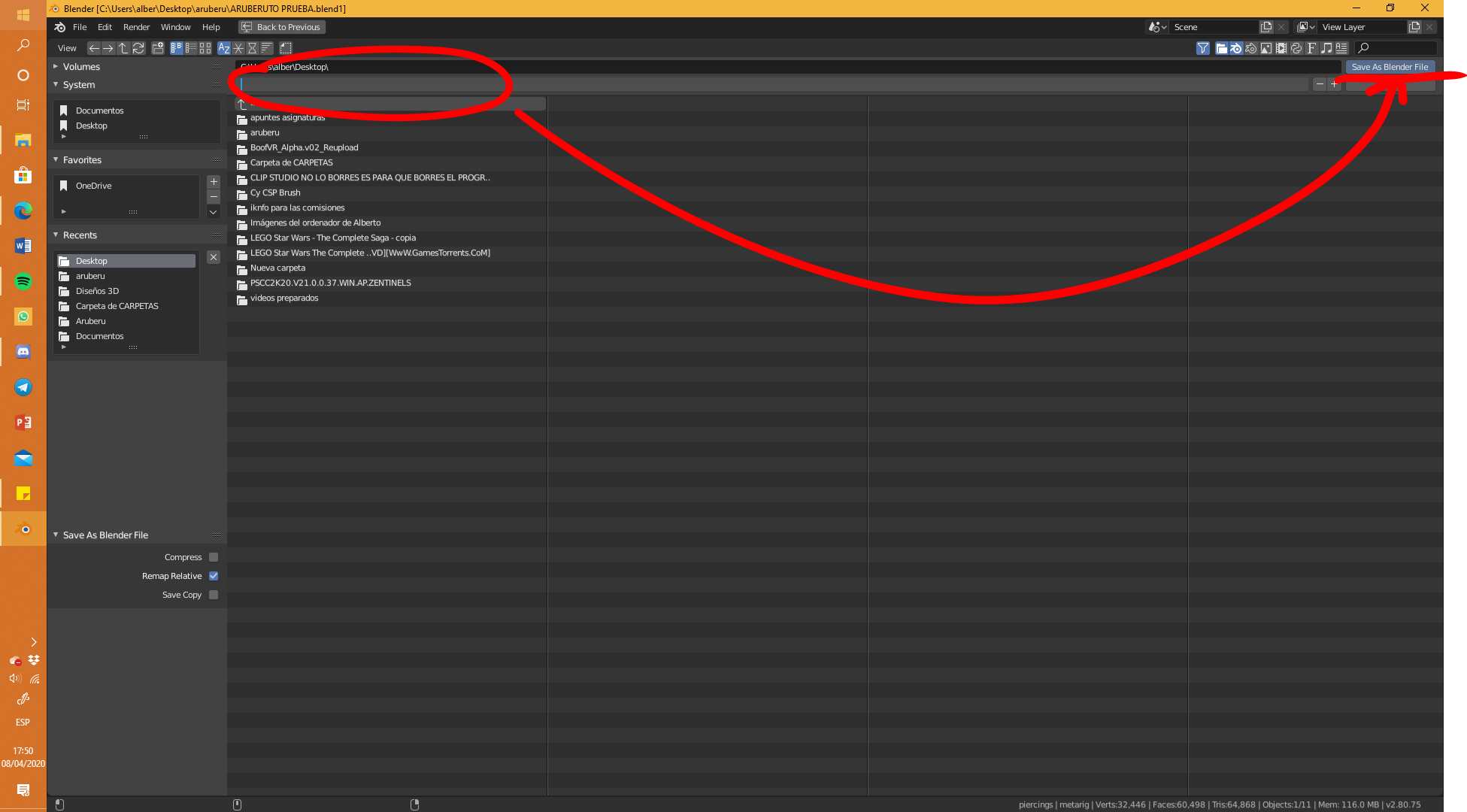Image resolution: width=1467 pixels, height=812 pixels.
Task: Open the Render menu
Action: click(136, 27)
